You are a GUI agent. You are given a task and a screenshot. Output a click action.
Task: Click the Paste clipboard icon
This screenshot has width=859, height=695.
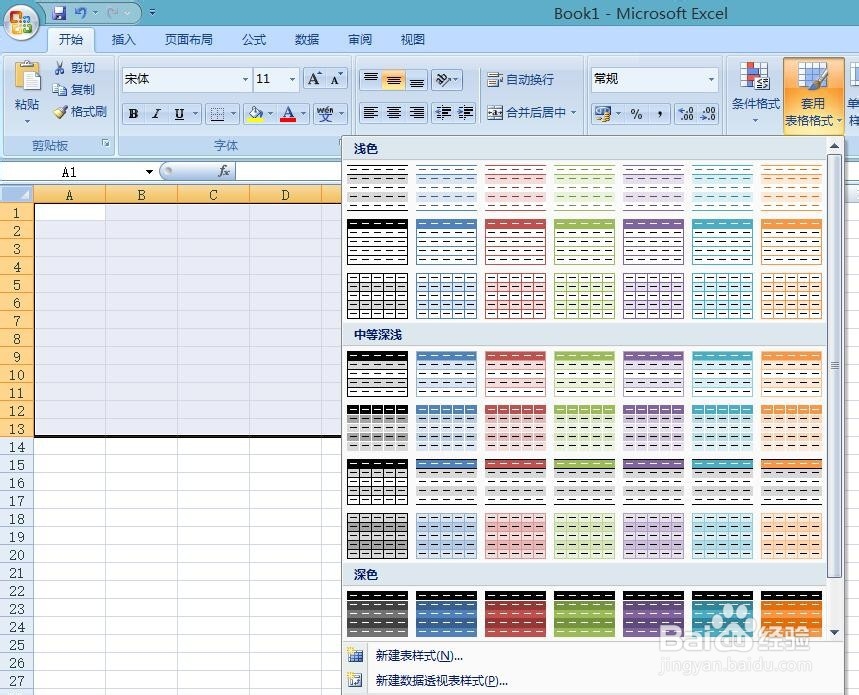pos(27,76)
